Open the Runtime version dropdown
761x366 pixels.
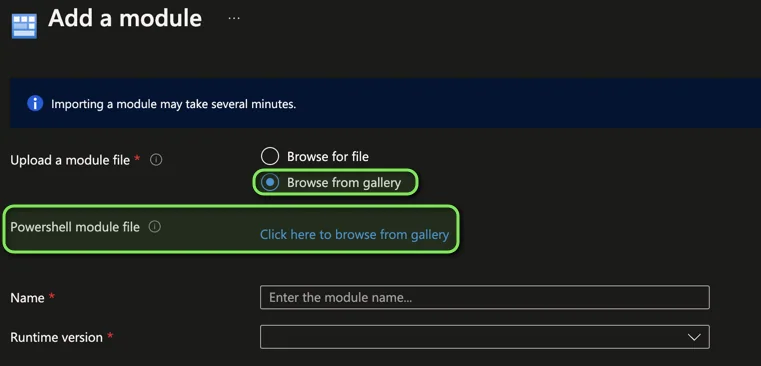click(485, 337)
